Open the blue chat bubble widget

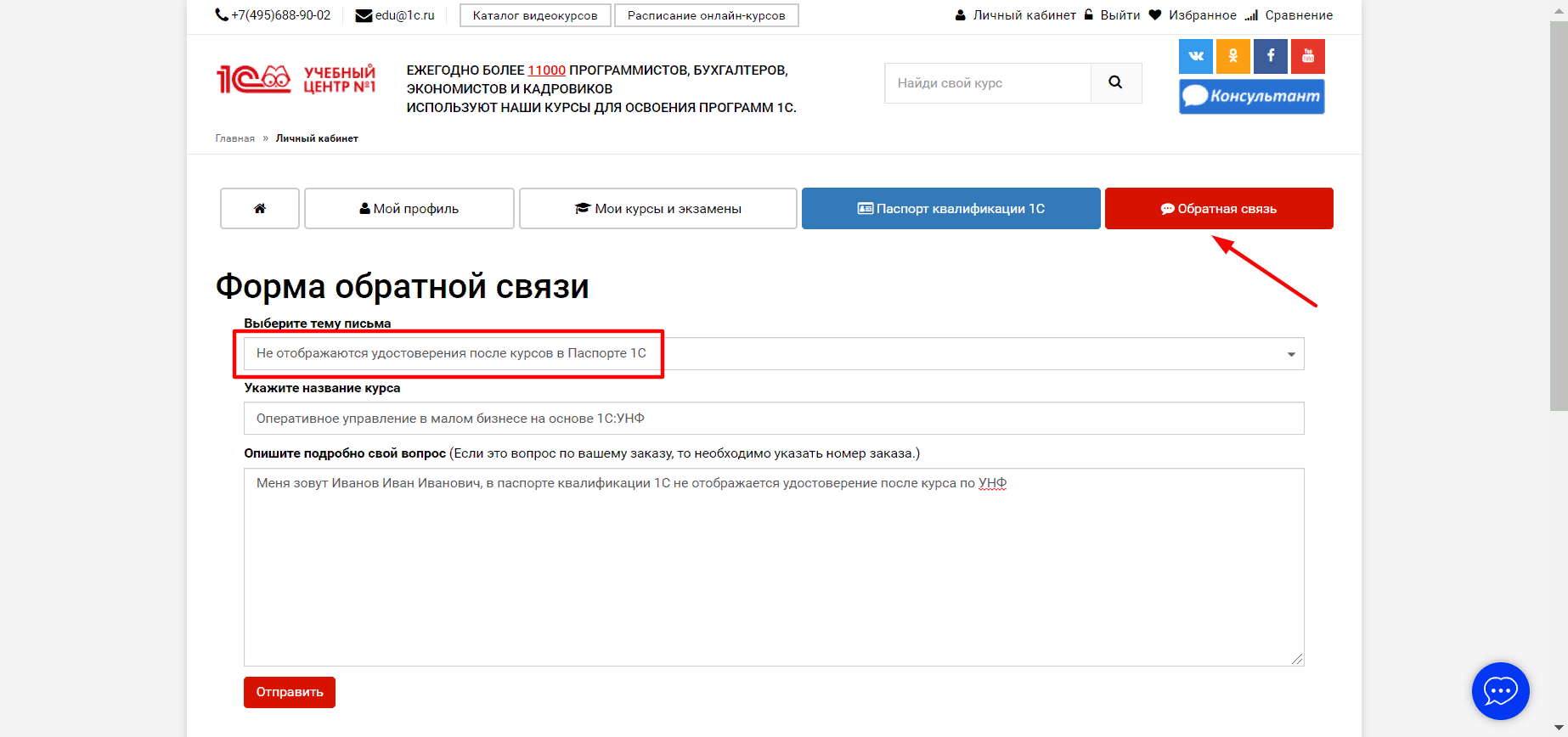[x=1500, y=691]
